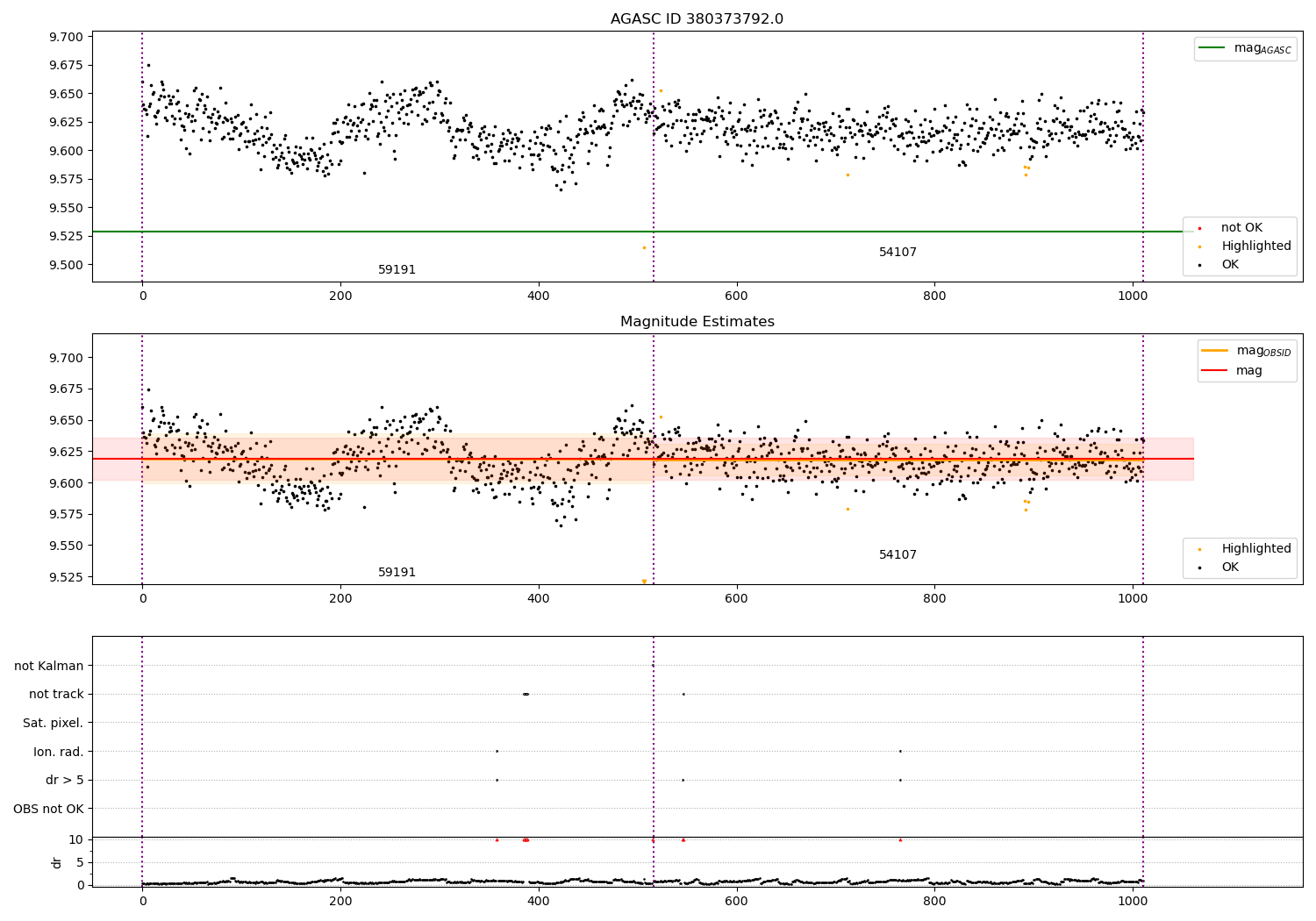This screenshot has height=921, width=1316.
Task: Click the red 'mag' legend entry
Action: (1233, 371)
